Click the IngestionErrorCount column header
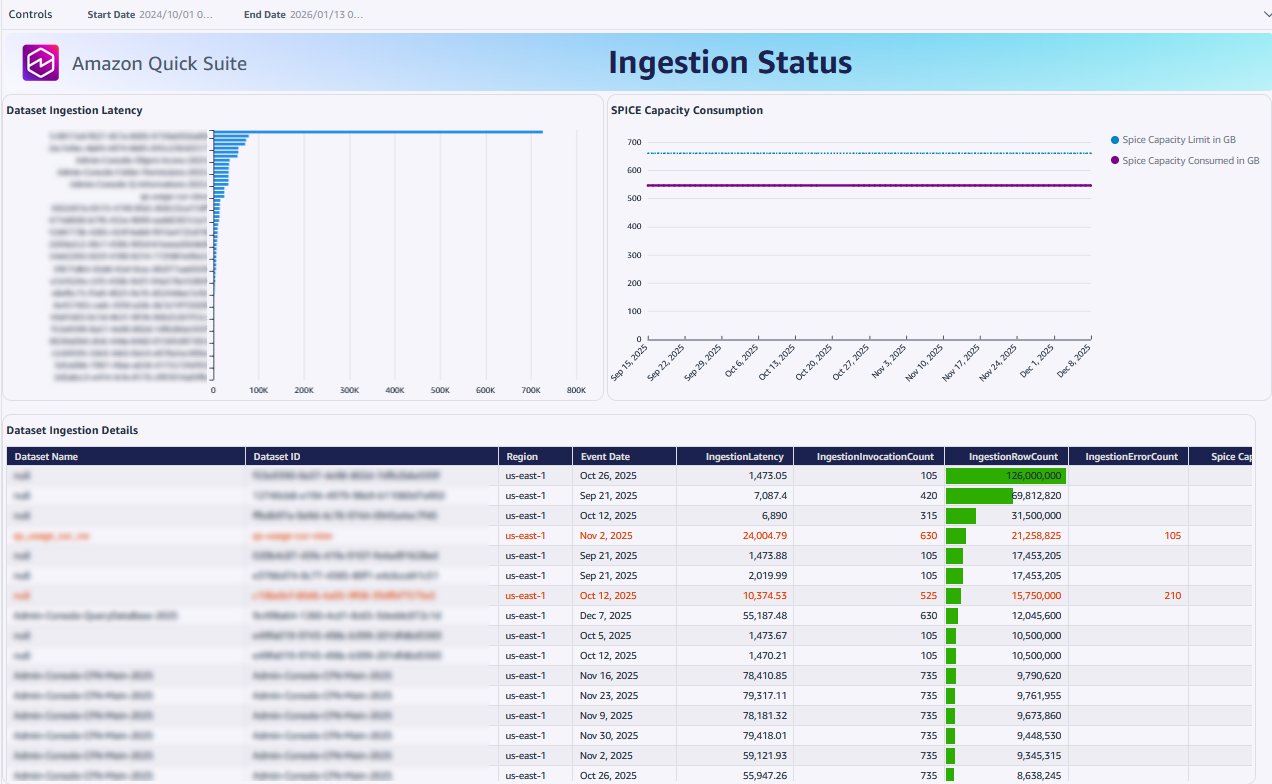This screenshot has height=784, width=1272. 1132,456
